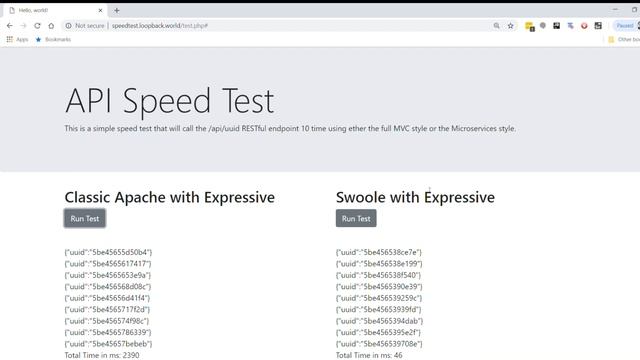Click the Classic Apache with Expressive heading
The image size is (640, 360).
pyautogui.click(x=169, y=197)
